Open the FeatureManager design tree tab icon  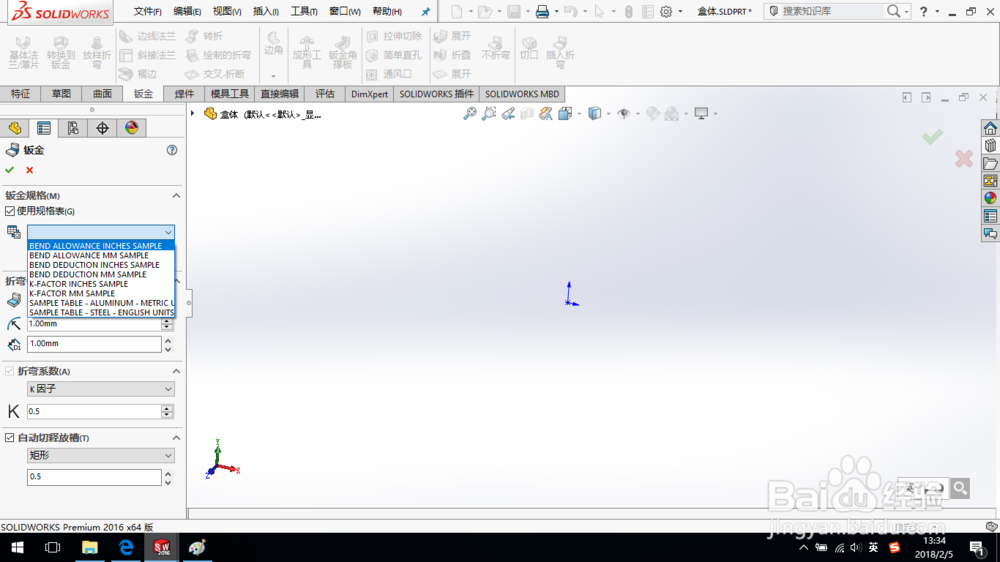(15, 128)
